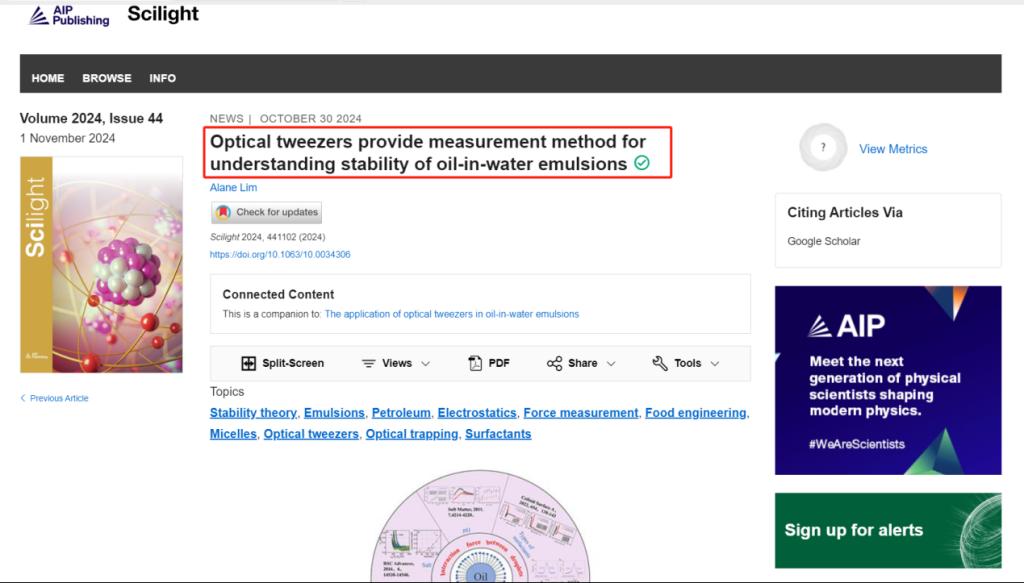Click the Scilight issue cover thumbnail
1024x583 pixels.
tap(101, 264)
